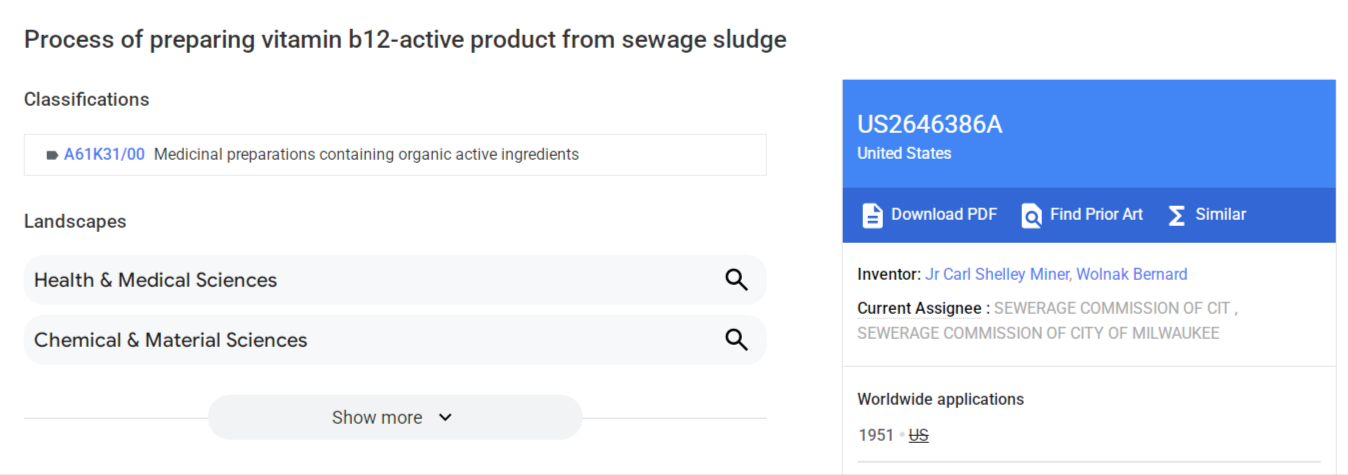This screenshot has width=1348, height=475.
Task: Open inventor Wolnak Bernard link
Action: [x=1132, y=274]
